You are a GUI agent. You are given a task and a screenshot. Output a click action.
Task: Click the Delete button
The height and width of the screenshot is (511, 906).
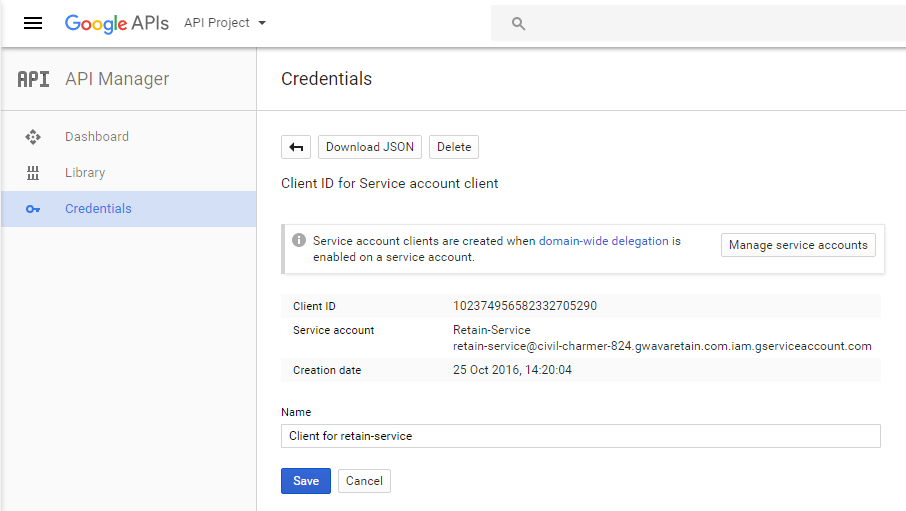pos(454,147)
